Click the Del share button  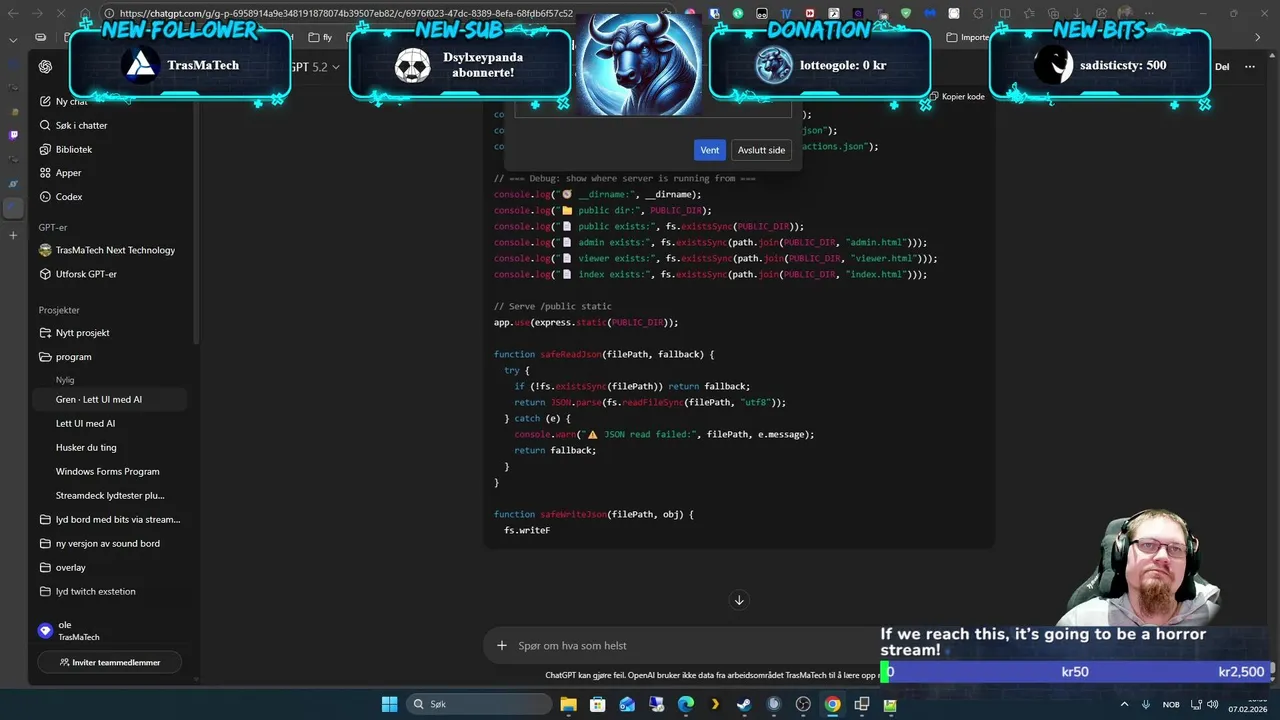pyautogui.click(x=1221, y=67)
